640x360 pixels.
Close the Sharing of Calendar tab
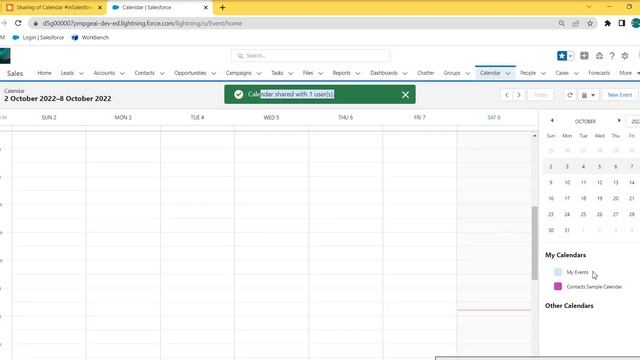click(100, 7)
